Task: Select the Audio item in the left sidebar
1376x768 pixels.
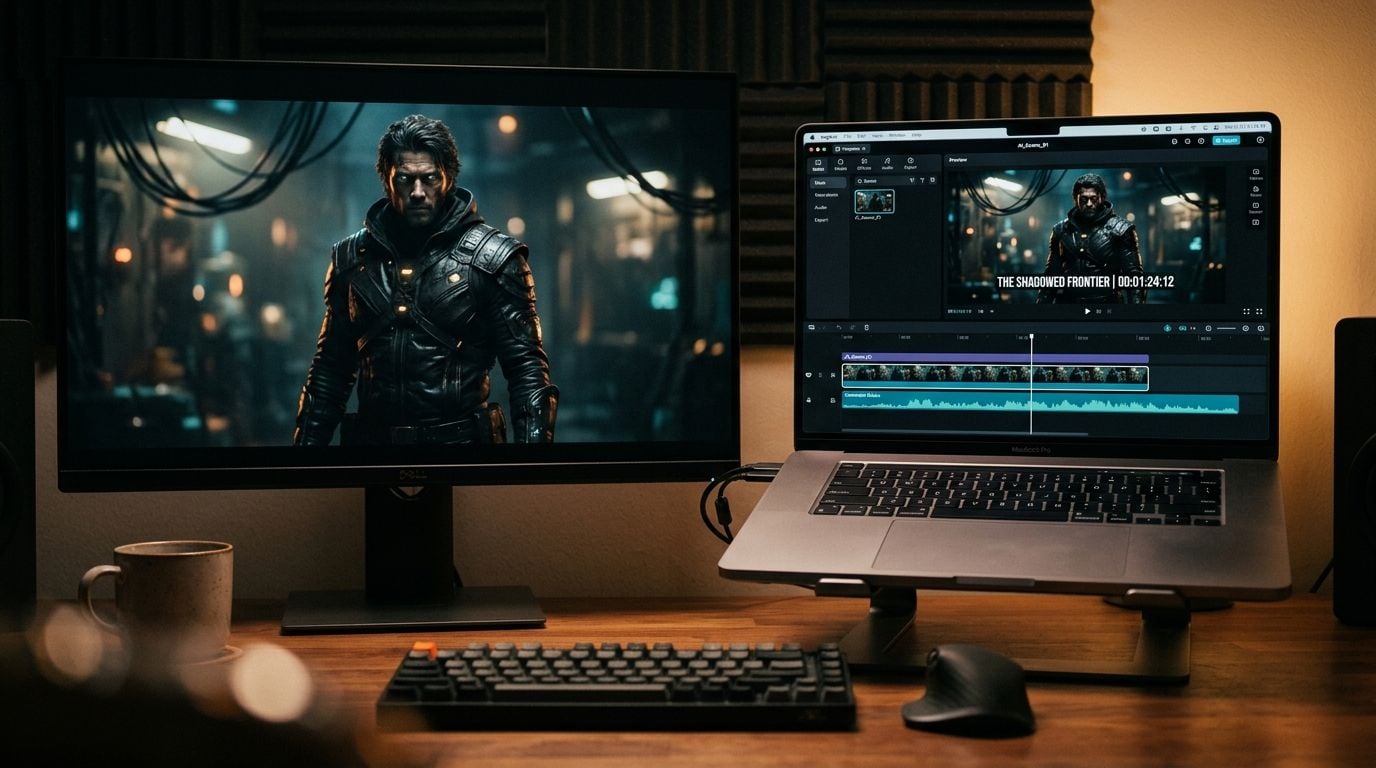Action: (821, 207)
